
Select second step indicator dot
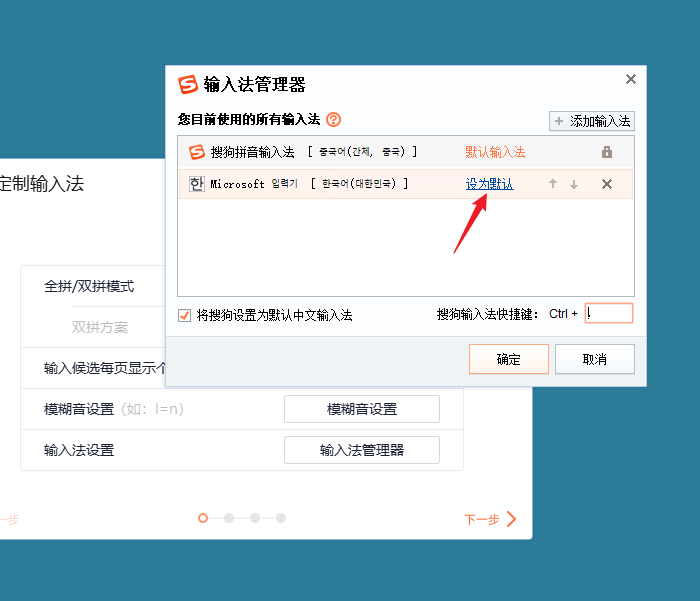point(229,518)
